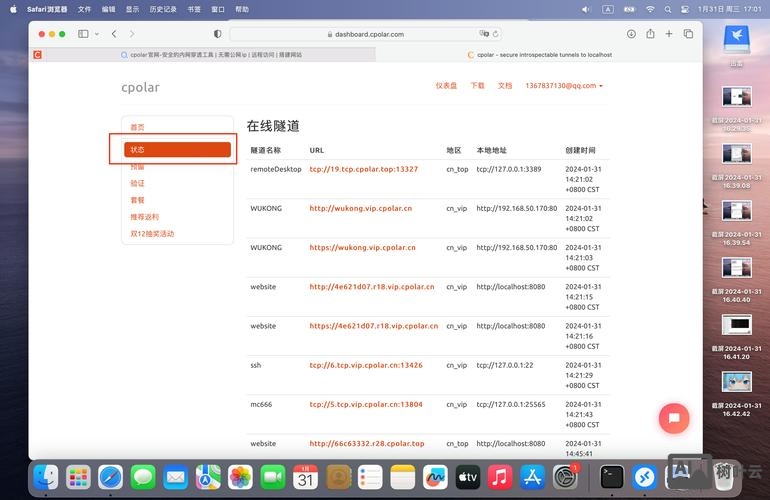Image resolution: width=770 pixels, height=500 pixels.
Task: Open Launchpad from the Dock
Action: tap(79, 477)
